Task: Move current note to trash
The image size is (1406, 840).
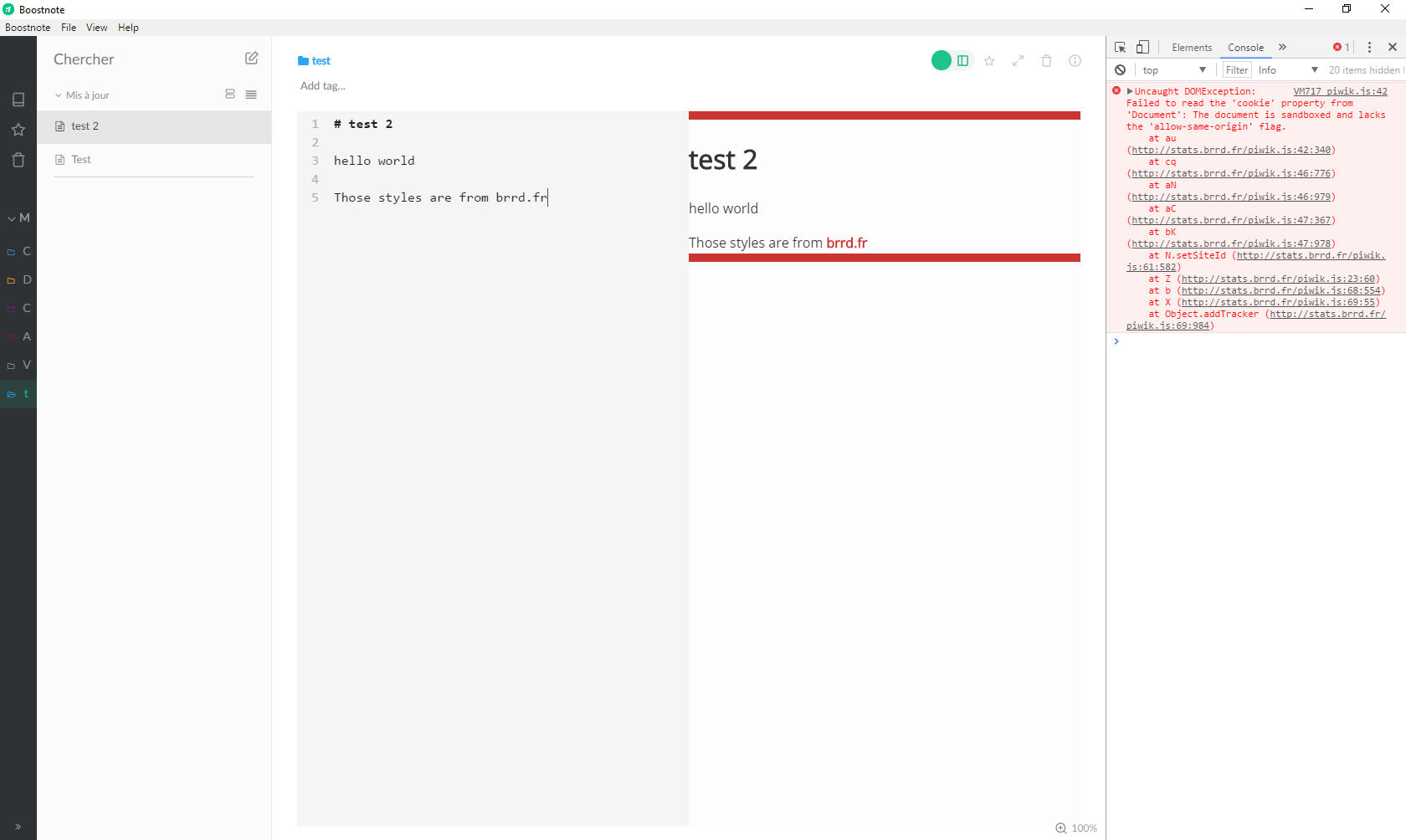Action: pos(1046,61)
